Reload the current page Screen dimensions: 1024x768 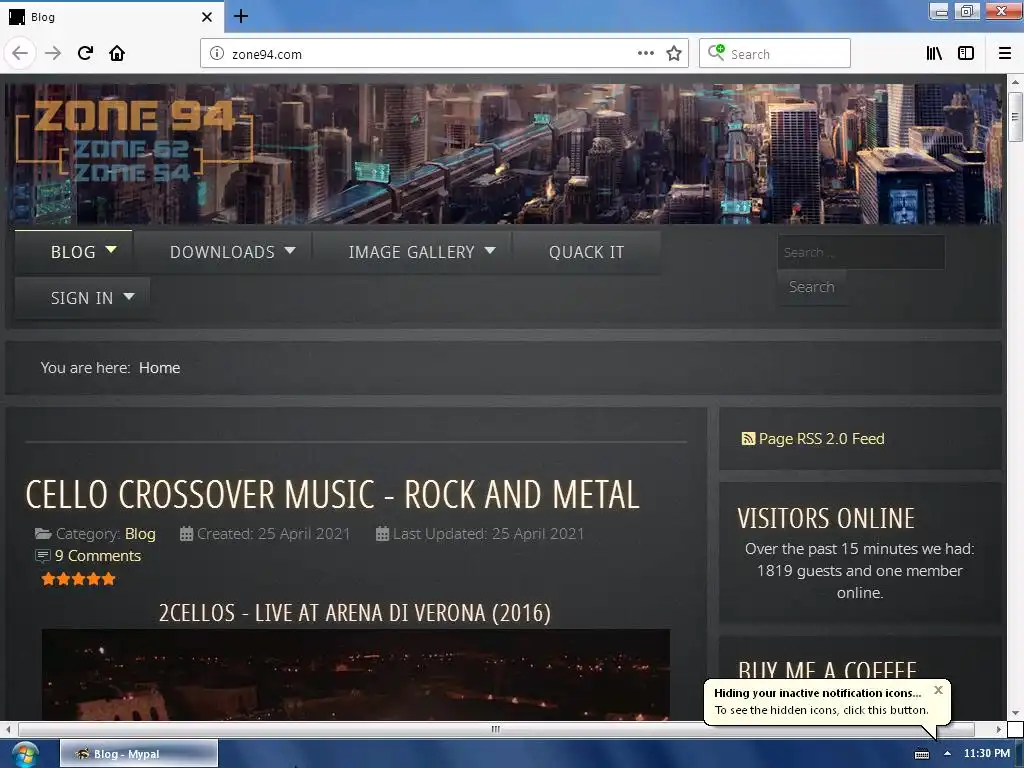tap(85, 53)
